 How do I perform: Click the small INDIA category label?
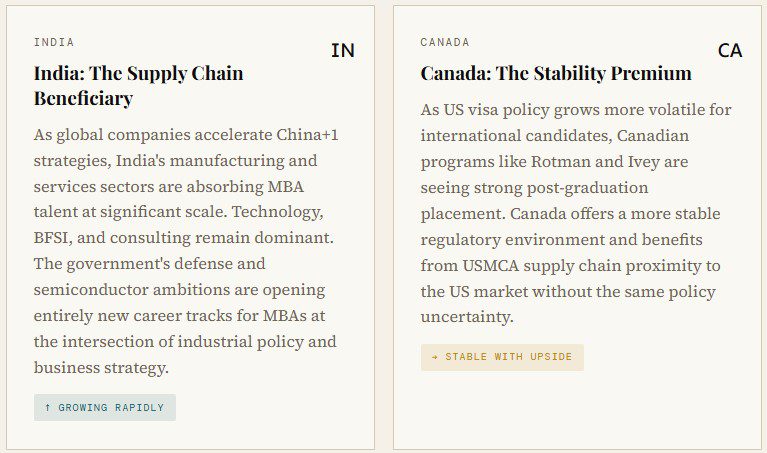pyautogui.click(x=54, y=42)
